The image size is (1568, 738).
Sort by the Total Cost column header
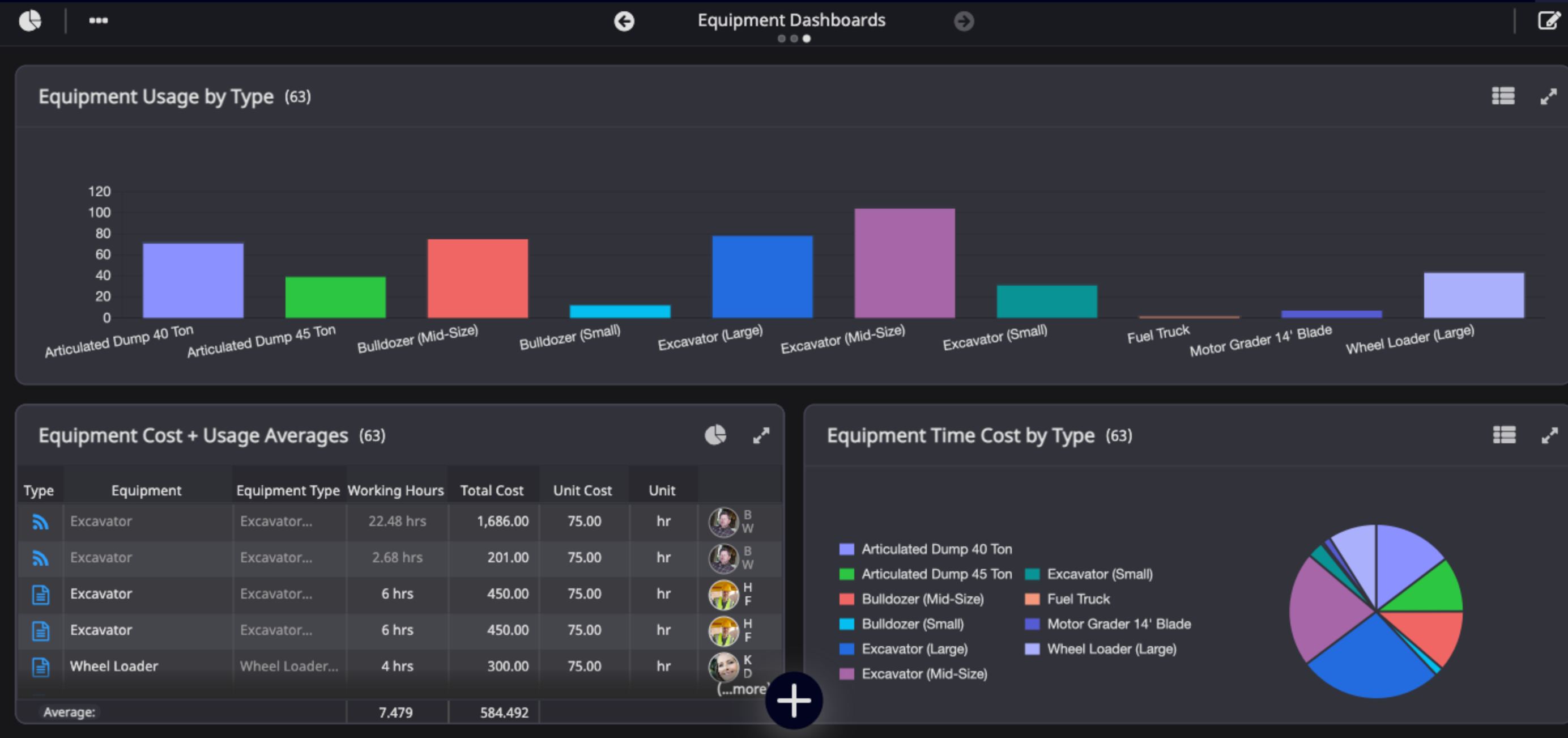pyautogui.click(x=492, y=490)
